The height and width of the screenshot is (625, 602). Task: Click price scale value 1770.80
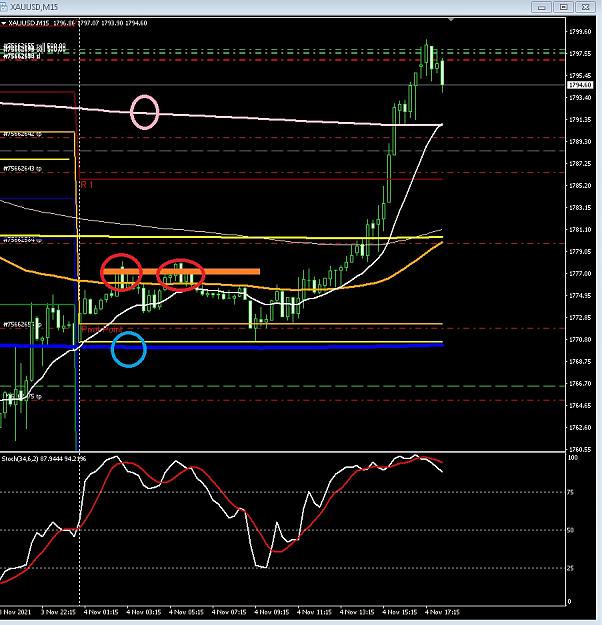click(580, 340)
